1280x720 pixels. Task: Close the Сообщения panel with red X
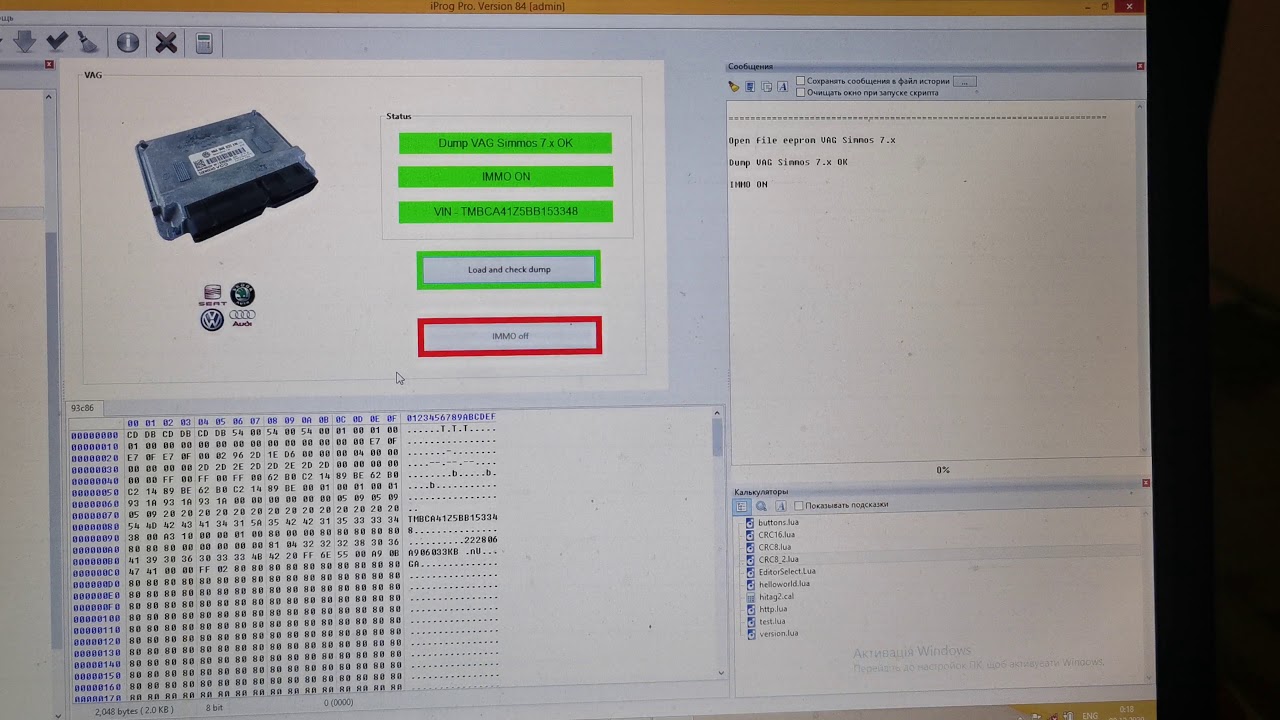click(x=1140, y=66)
